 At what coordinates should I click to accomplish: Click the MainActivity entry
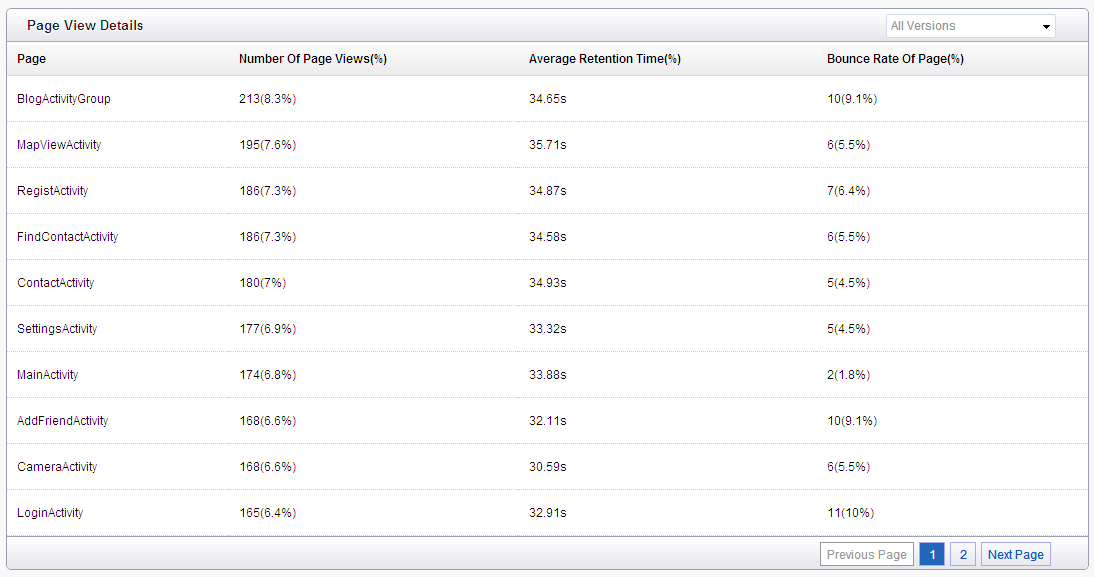click(47, 375)
